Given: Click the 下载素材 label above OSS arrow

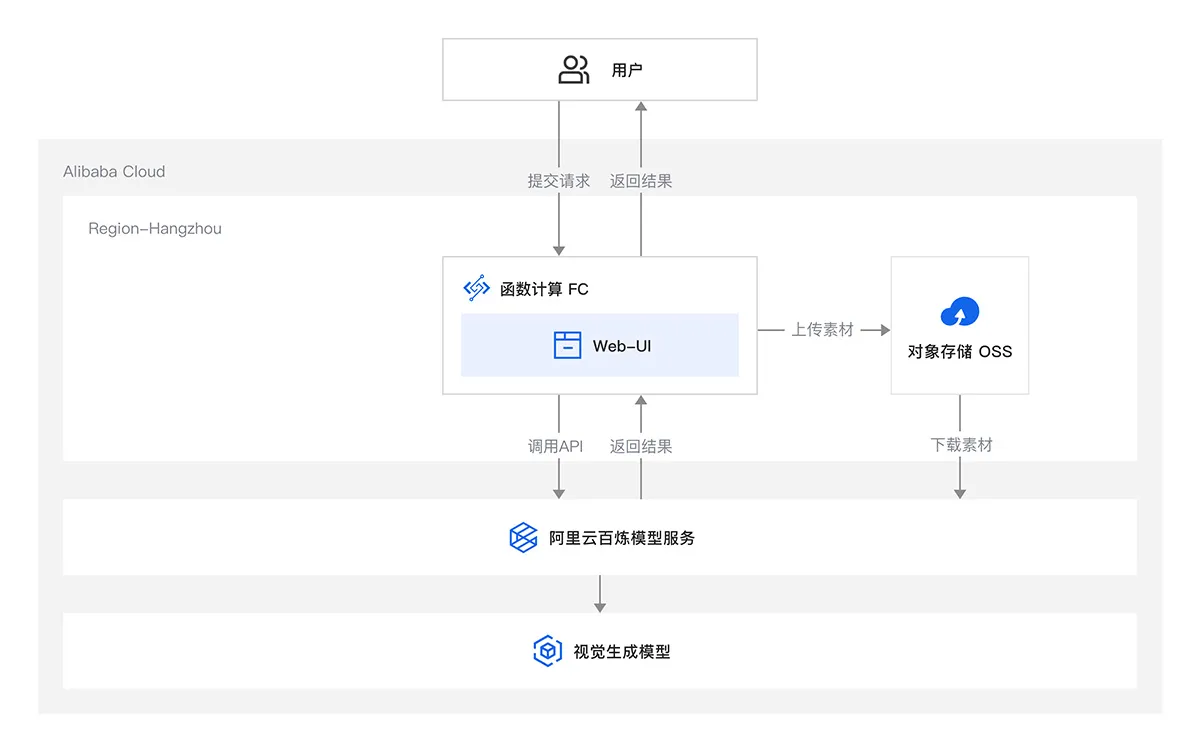Looking at the screenshot, I should point(960,445).
